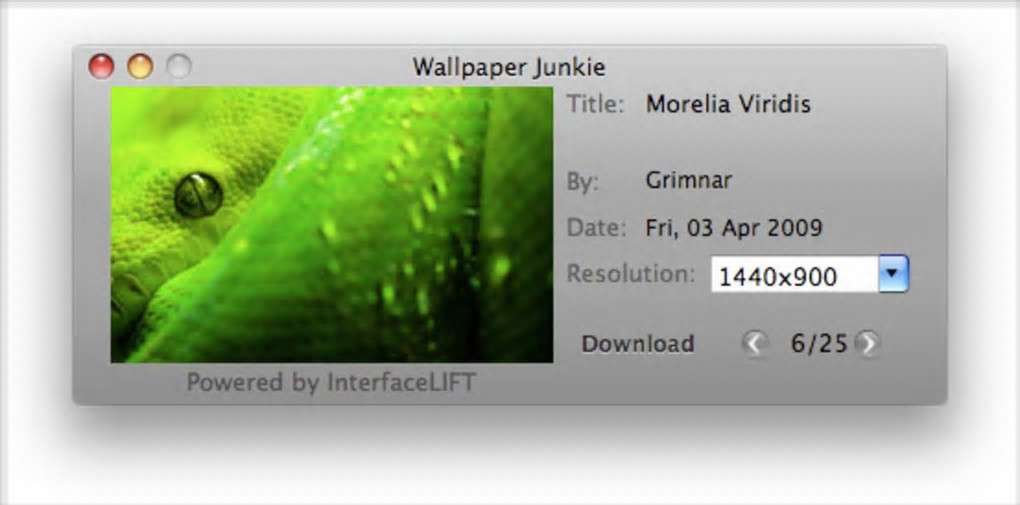Screen dimensions: 1020x505
Task: Click the Wallpaper Junkie title bar text
Action: [509, 66]
